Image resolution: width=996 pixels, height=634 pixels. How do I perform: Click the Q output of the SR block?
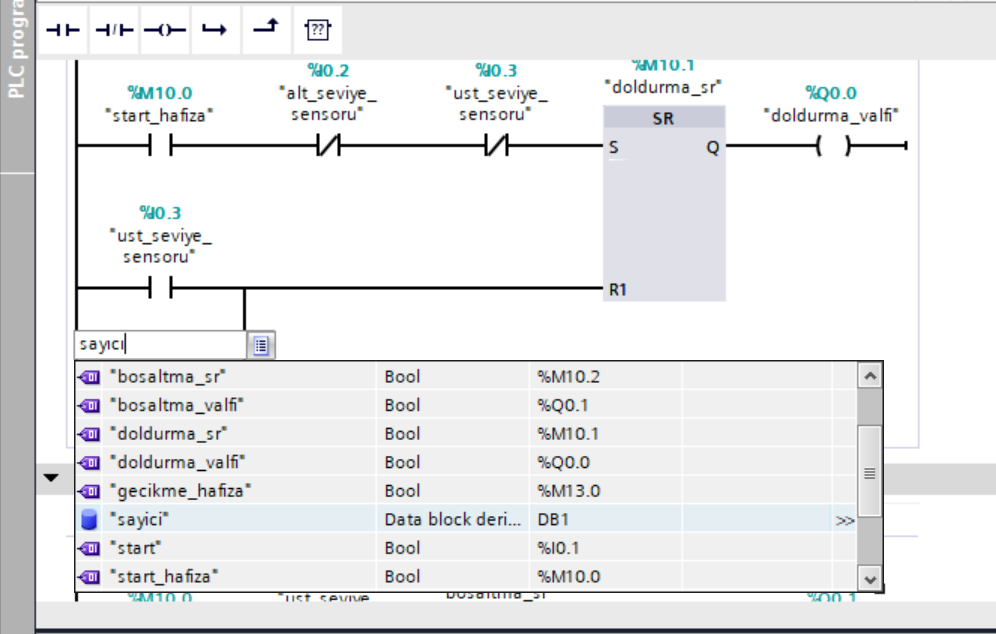pos(713,148)
